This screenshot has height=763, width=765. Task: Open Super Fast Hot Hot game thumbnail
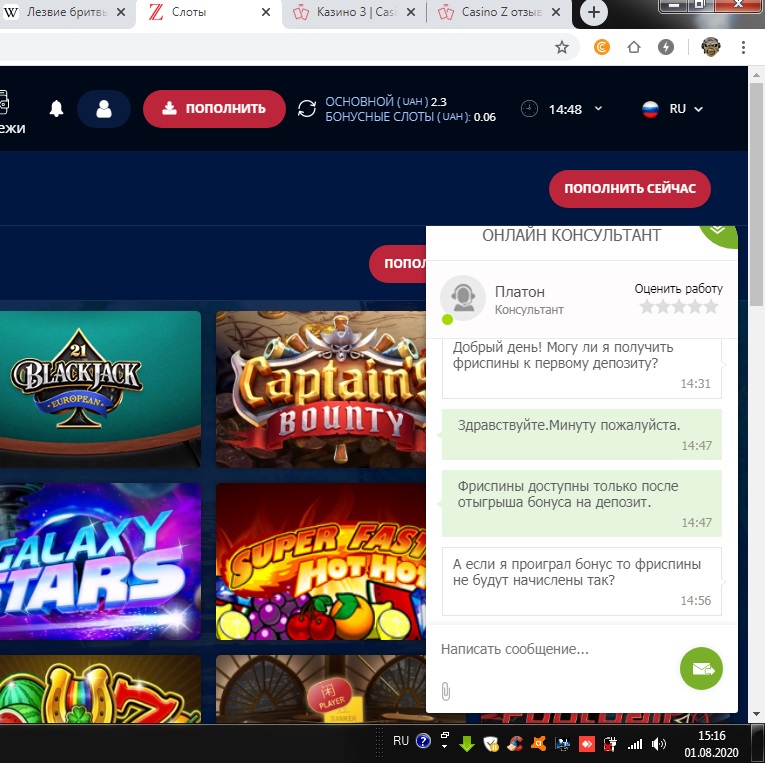(321, 561)
